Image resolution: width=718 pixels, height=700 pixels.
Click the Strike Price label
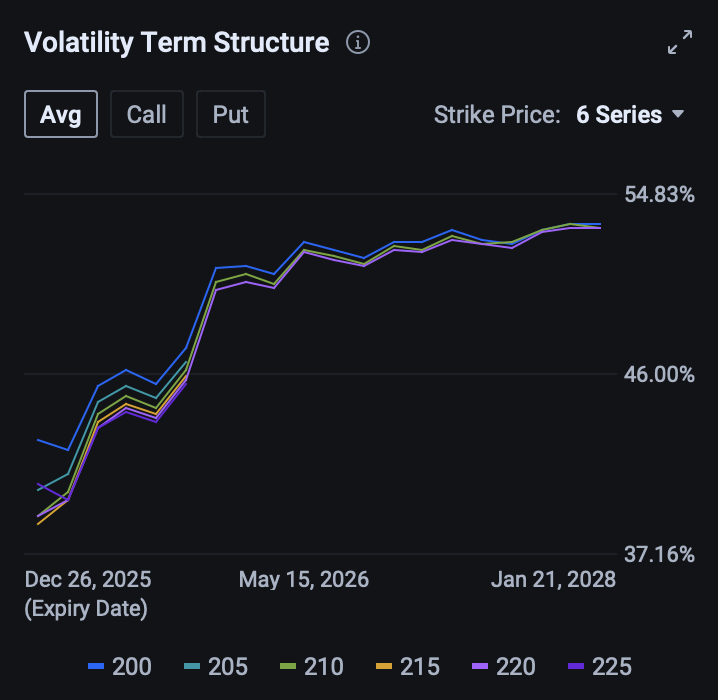click(496, 115)
